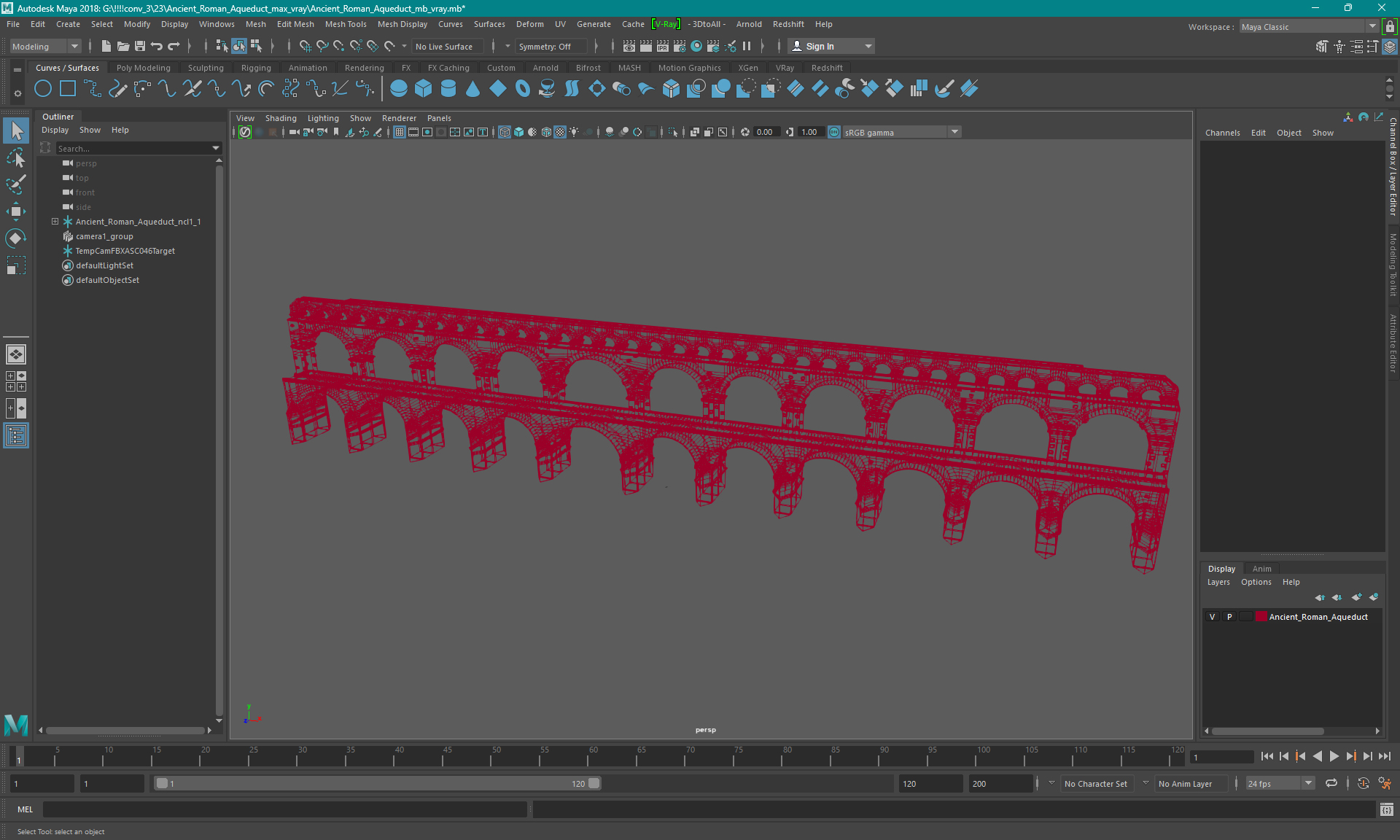Image resolution: width=1400 pixels, height=840 pixels.
Task: Open the Deform menu
Action: [530, 24]
